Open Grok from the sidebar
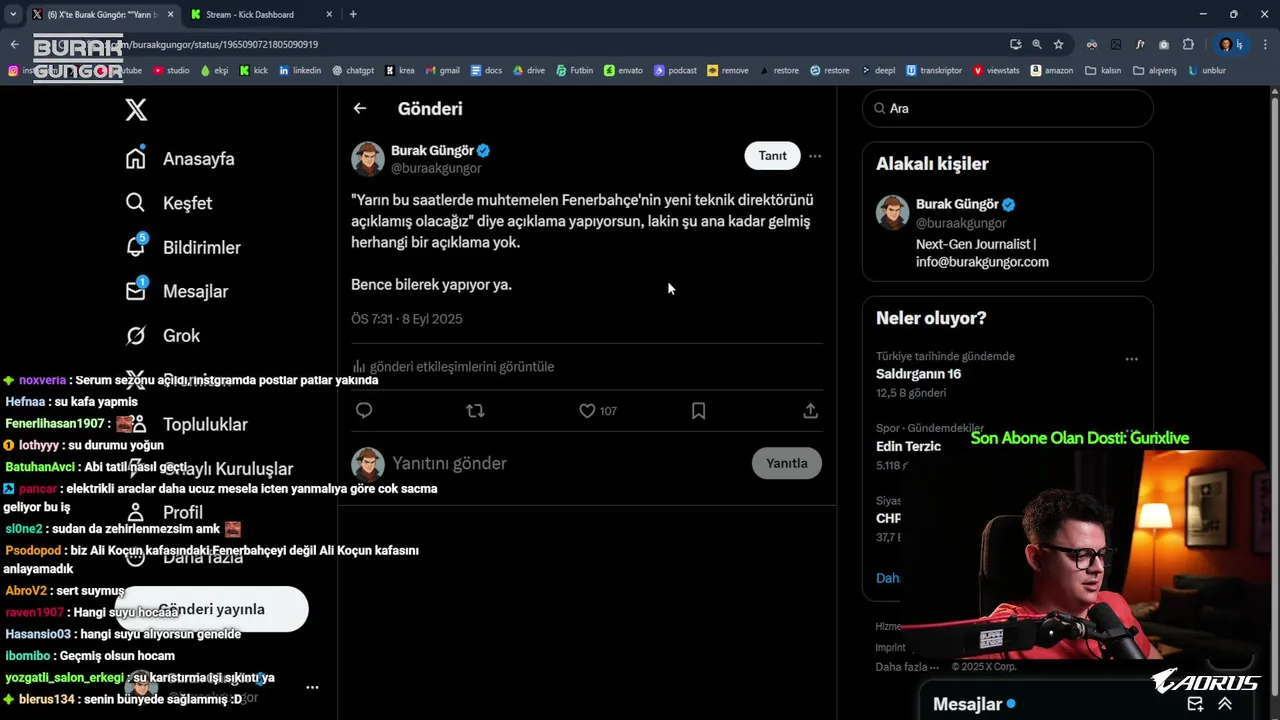Viewport: 1280px width, 720px height. pyautogui.click(x=163, y=335)
